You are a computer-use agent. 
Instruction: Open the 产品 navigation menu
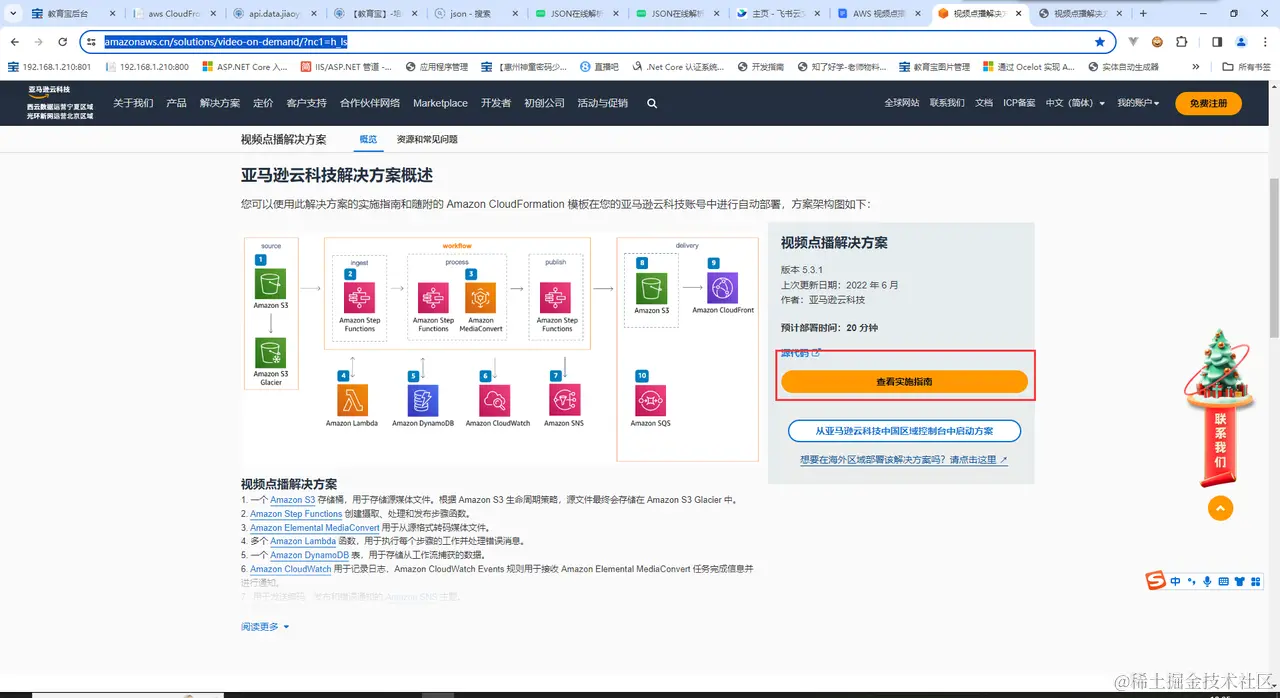pos(176,103)
